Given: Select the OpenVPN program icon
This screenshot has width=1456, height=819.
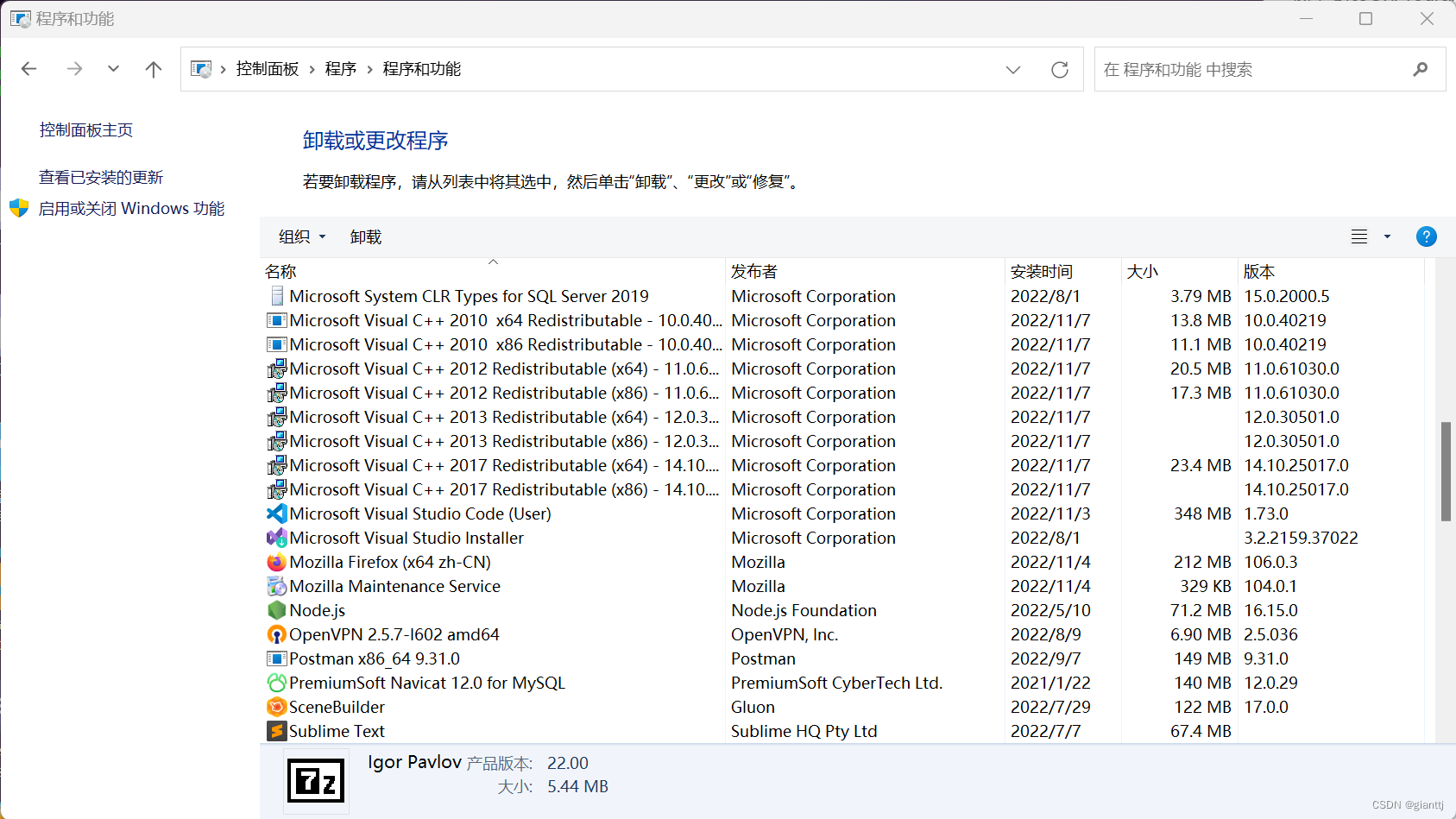Looking at the screenshot, I should point(275,634).
